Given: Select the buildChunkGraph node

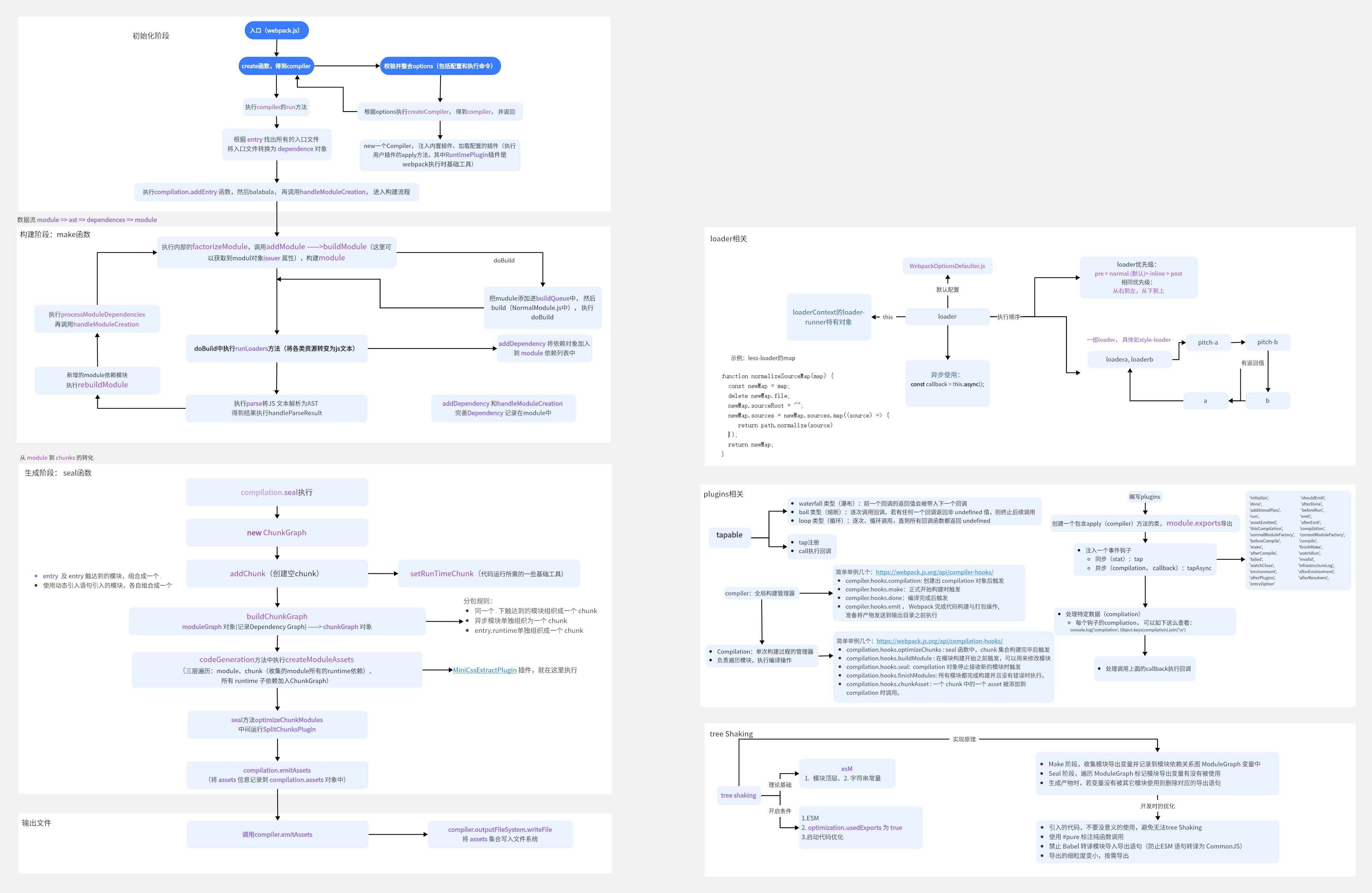Looking at the screenshot, I should pos(277,621).
